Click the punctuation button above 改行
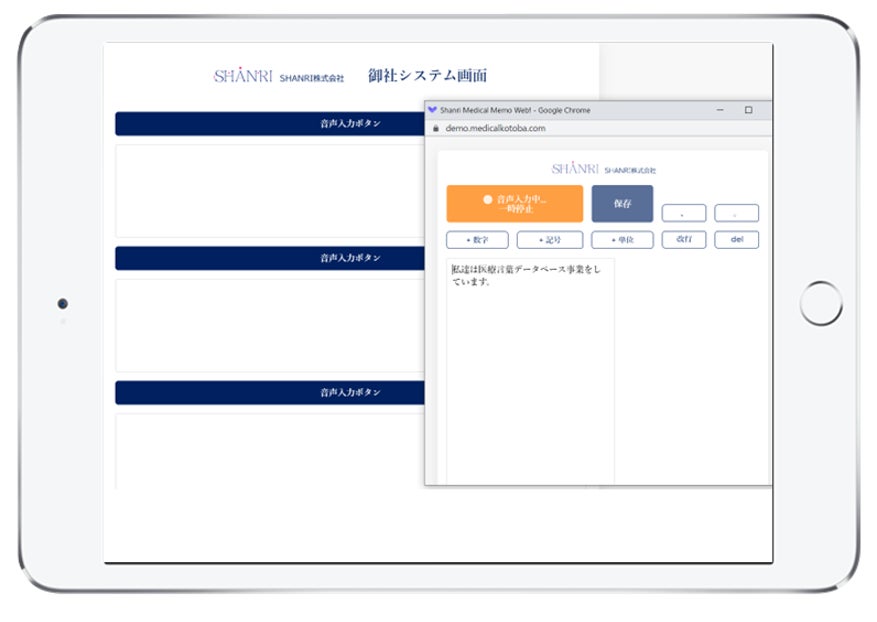The width and height of the screenshot is (877, 622). click(683, 213)
